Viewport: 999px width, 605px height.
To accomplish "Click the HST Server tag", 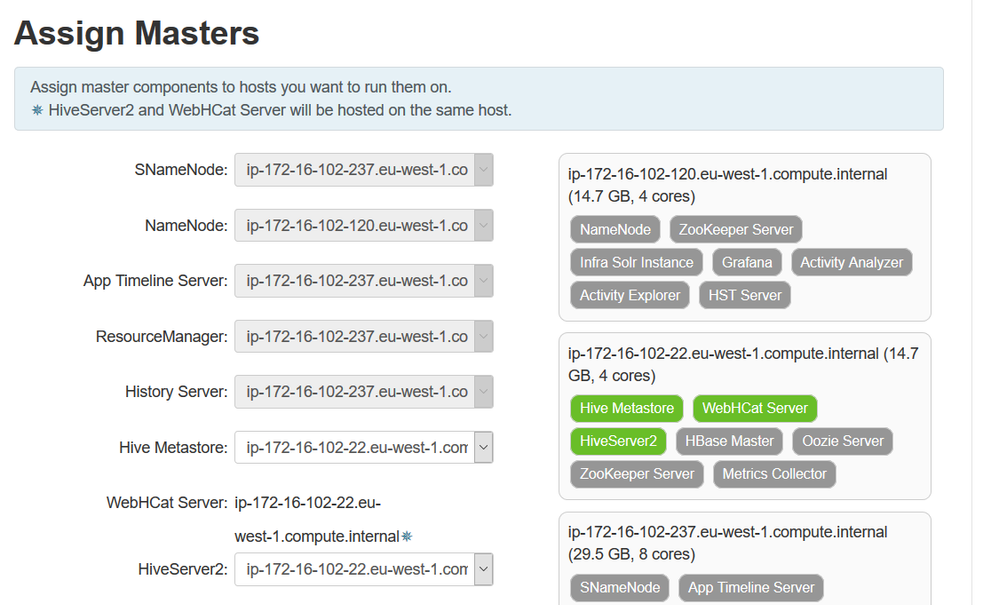I will click(745, 296).
